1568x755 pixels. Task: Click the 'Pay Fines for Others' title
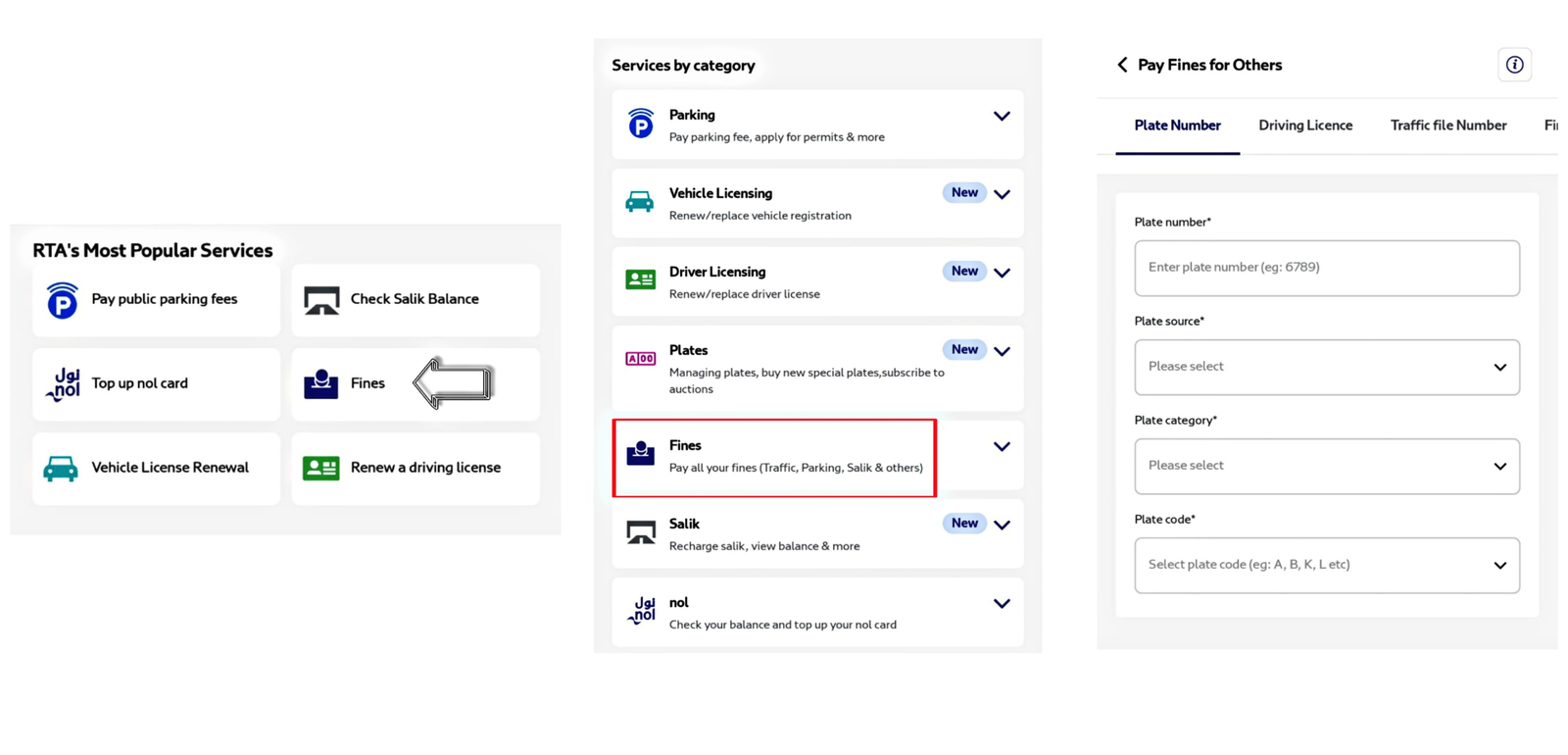(1209, 65)
